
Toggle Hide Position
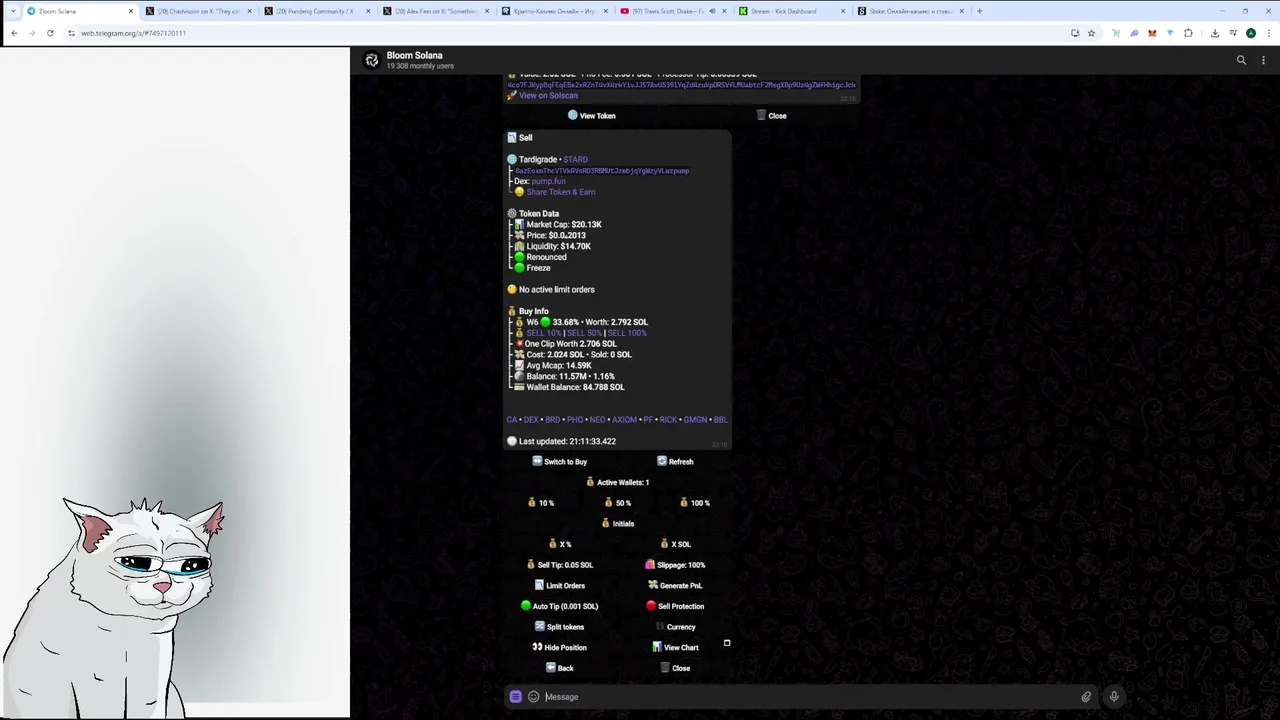point(560,648)
